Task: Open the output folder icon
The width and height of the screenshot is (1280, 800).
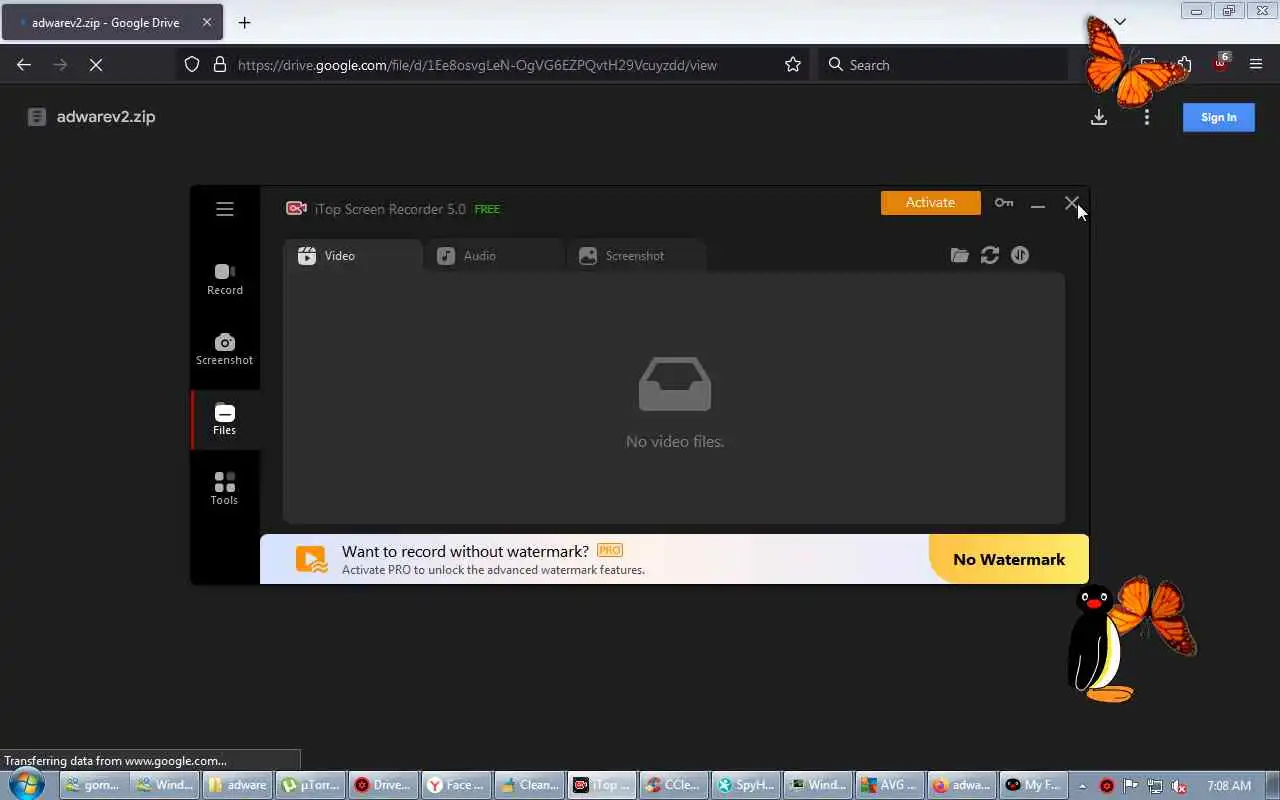Action: [960, 256]
